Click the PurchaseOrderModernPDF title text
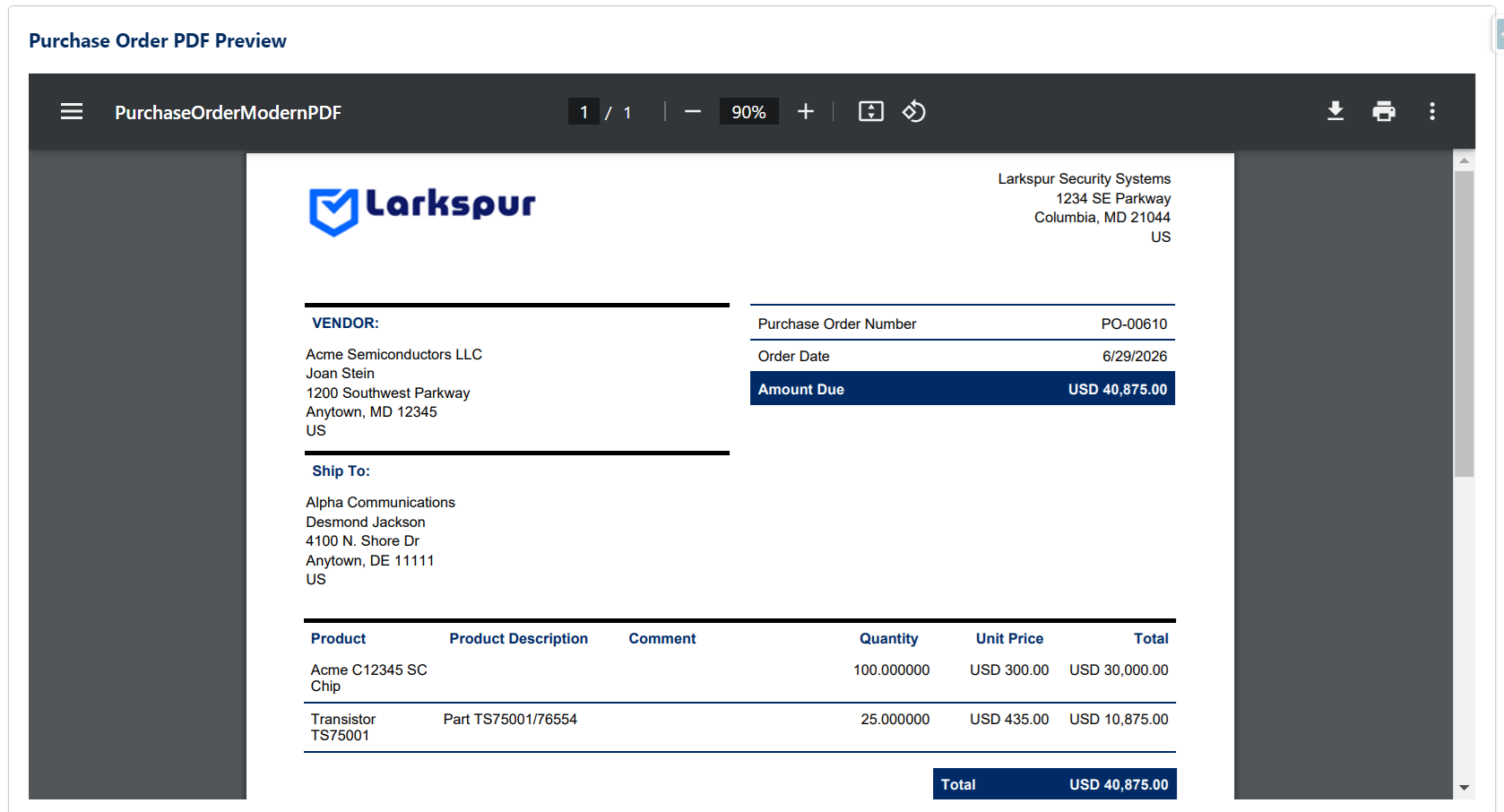 coord(228,112)
